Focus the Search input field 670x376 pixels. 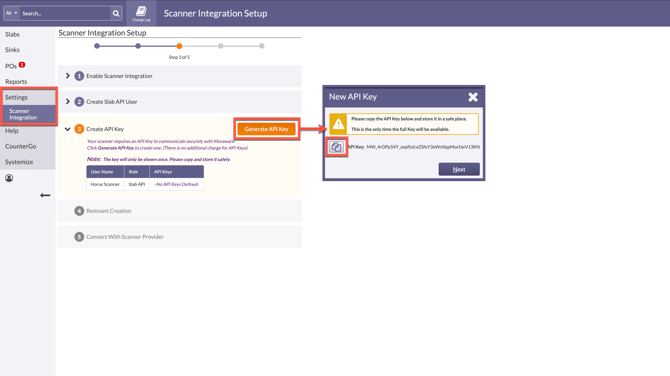point(65,13)
